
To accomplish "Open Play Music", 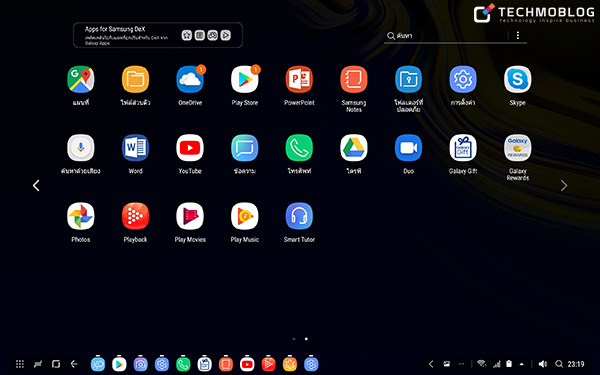I will 245,216.
